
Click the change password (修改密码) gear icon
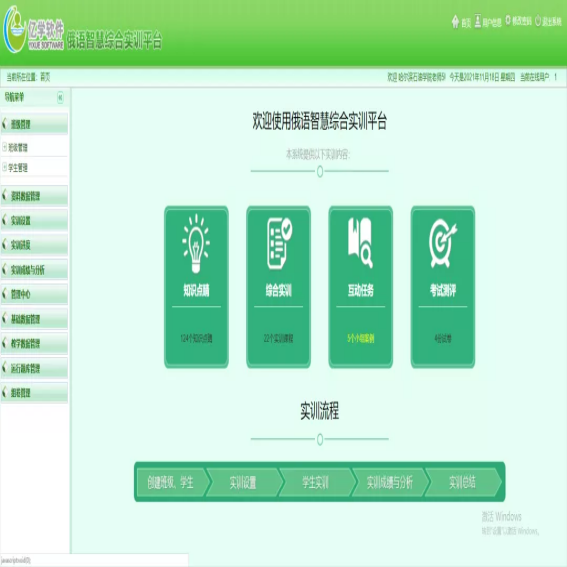pos(508,20)
